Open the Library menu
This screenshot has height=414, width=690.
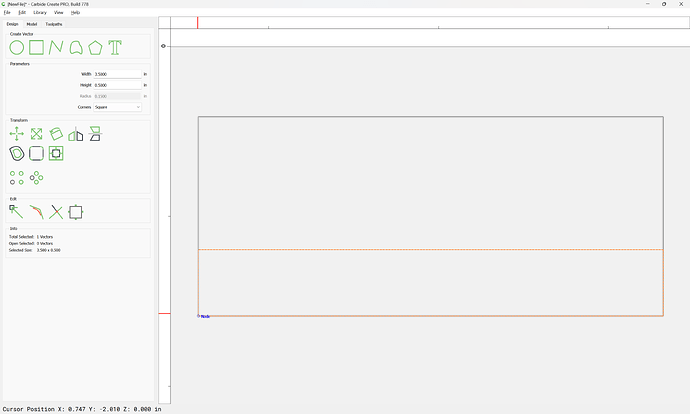[40, 12]
